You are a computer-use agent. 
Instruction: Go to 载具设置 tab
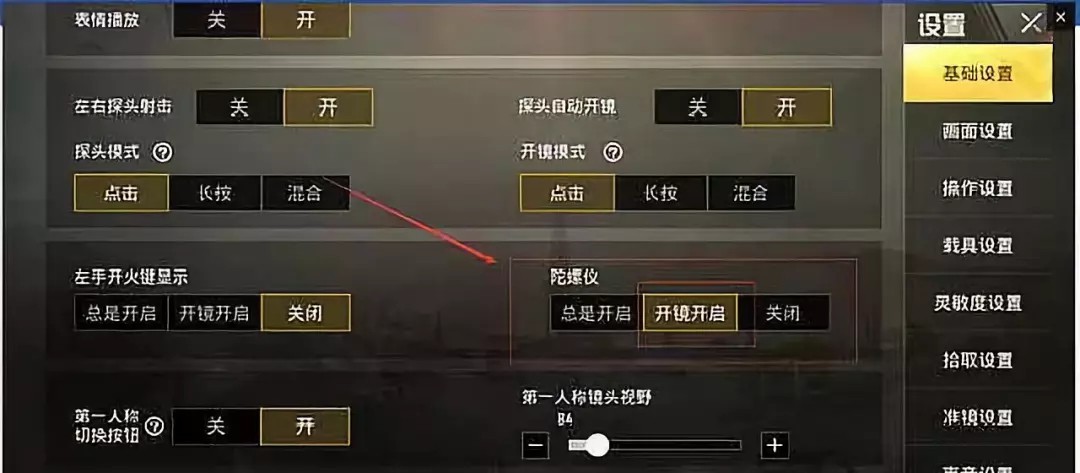point(977,245)
